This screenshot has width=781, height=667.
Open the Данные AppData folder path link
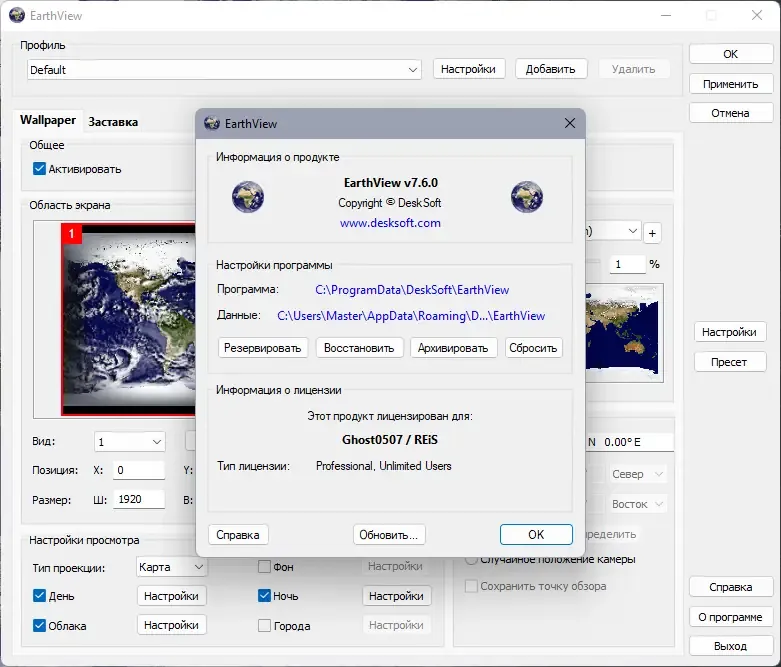(411, 316)
